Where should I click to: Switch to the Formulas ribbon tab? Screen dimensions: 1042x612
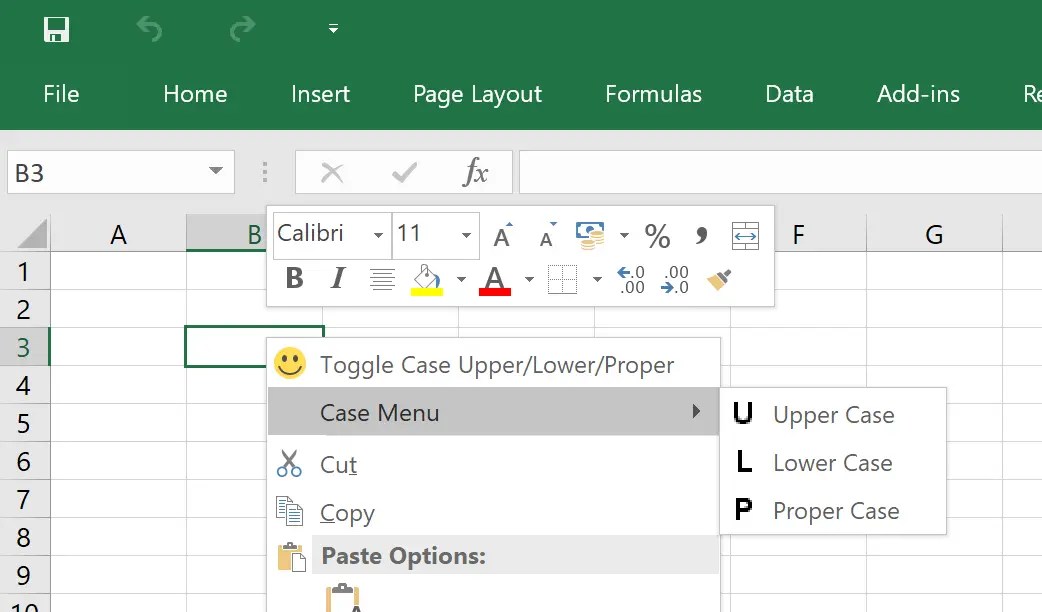click(x=653, y=94)
